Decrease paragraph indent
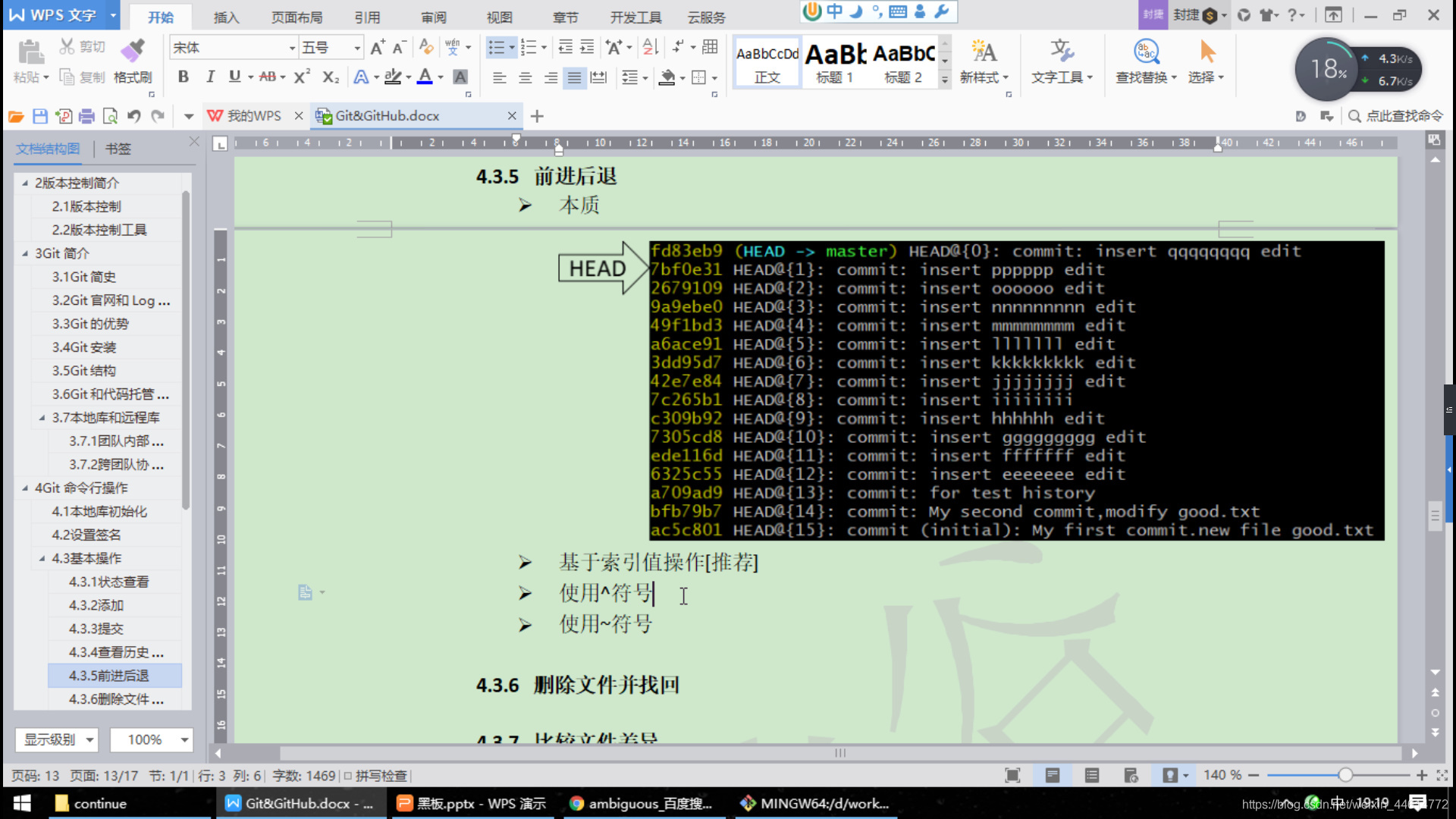This screenshot has height=819, width=1456. pyautogui.click(x=565, y=48)
